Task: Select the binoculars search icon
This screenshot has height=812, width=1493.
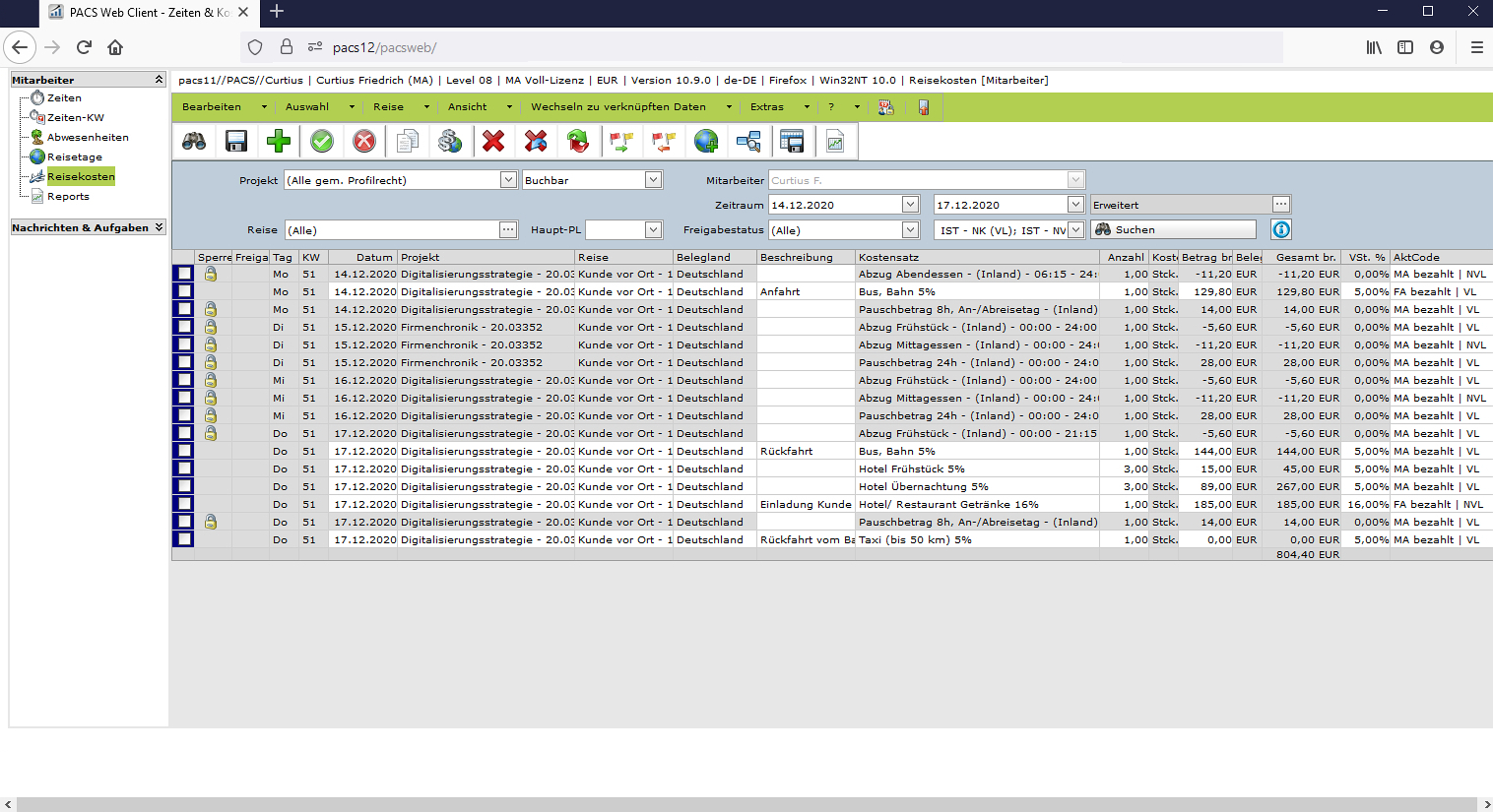Action: (193, 141)
